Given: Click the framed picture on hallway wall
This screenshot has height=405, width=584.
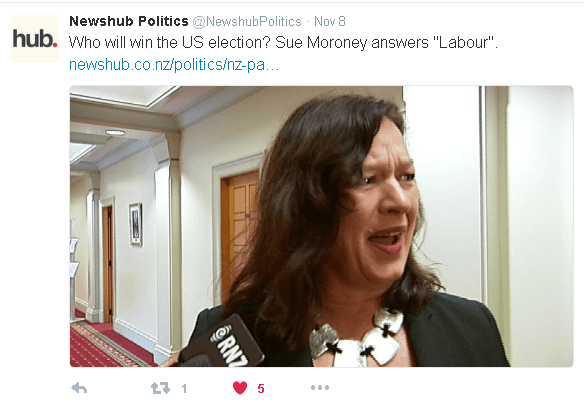Looking at the screenshot, I should 136,224.
